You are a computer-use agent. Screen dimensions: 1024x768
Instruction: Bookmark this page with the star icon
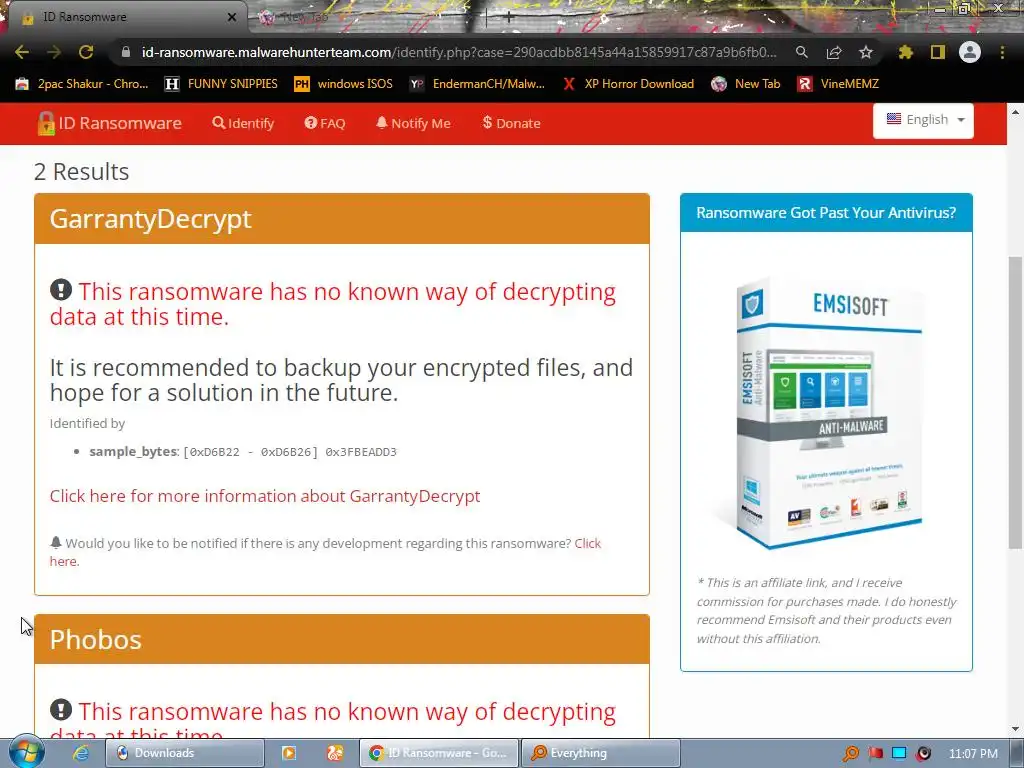(866, 52)
